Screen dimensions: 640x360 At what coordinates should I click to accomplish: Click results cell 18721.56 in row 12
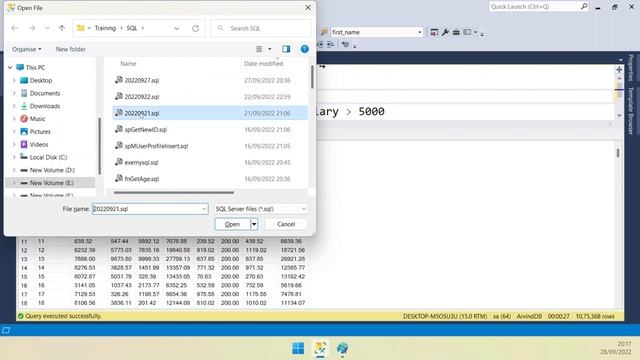[293, 250]
